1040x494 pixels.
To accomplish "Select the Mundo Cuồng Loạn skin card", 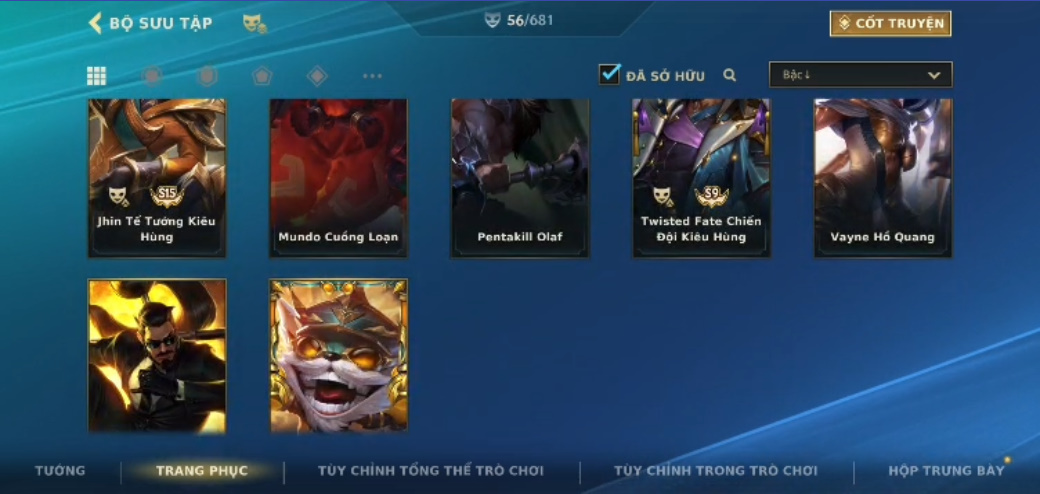I will coord(338,178).
